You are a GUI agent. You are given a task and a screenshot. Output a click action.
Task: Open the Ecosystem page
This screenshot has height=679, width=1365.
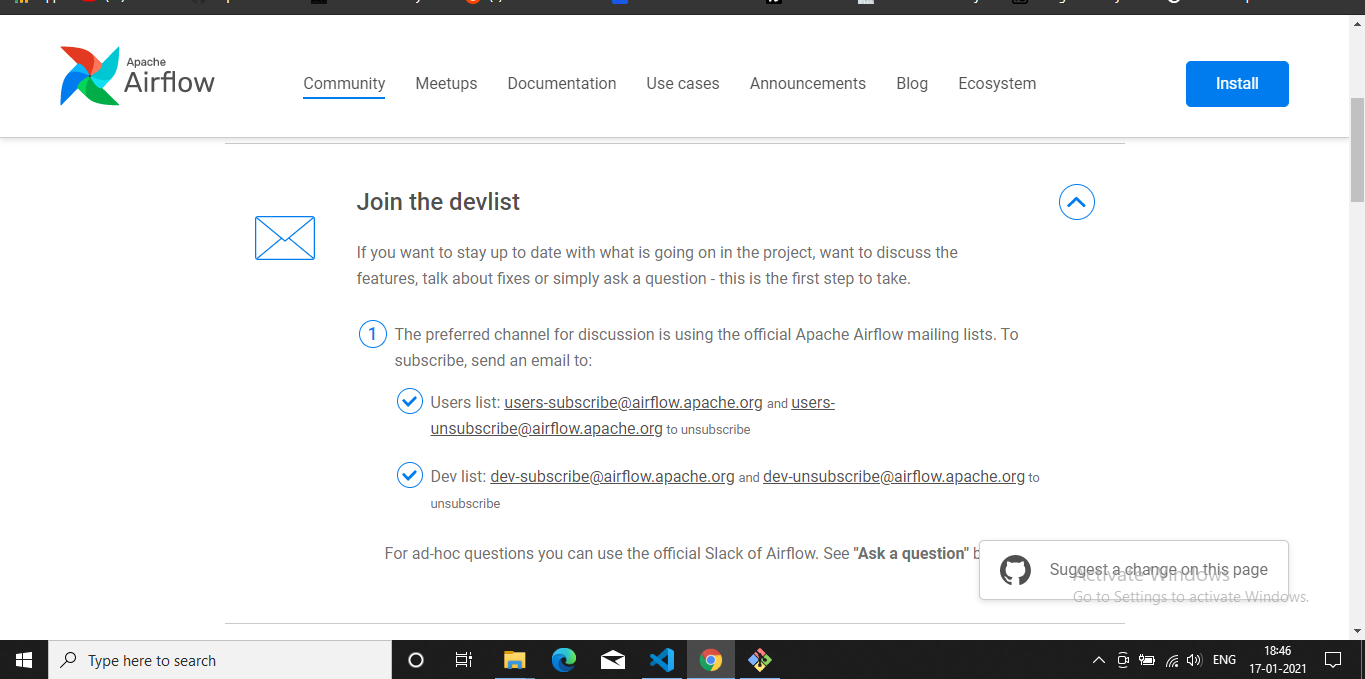[997, 84]
